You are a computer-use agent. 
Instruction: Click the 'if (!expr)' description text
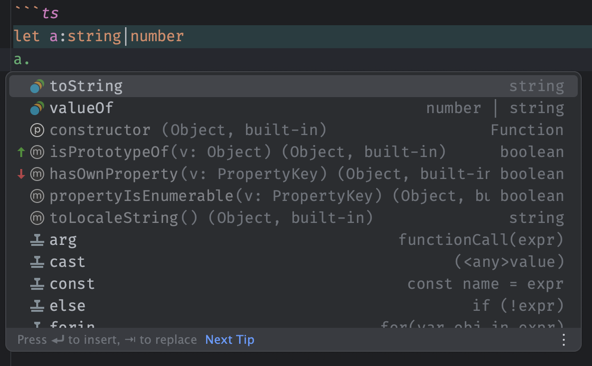[518, 306]
